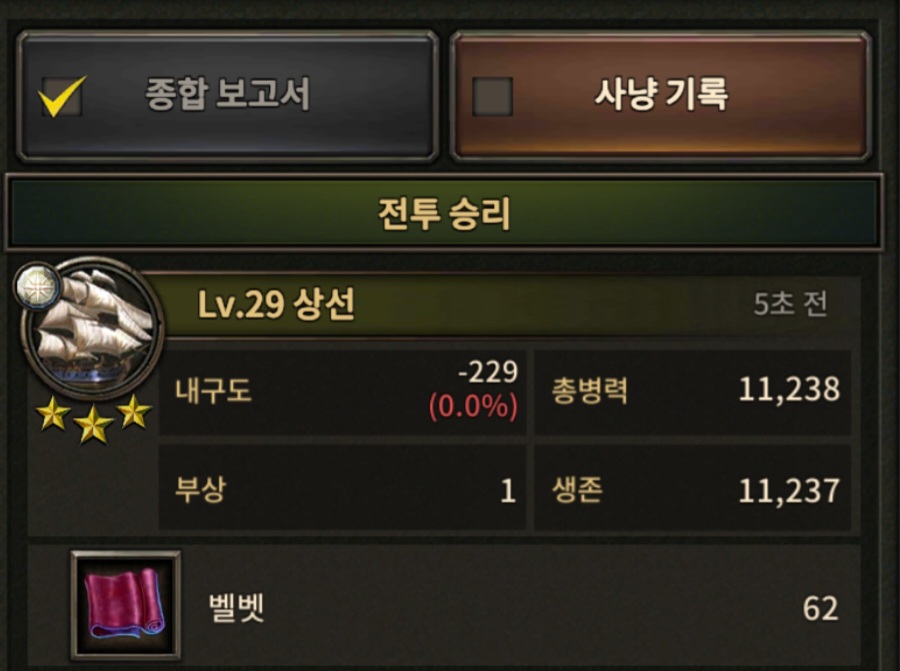Tap the compass badge on ship portrait
Screen dimensions: 900x671
coord(37,285)
